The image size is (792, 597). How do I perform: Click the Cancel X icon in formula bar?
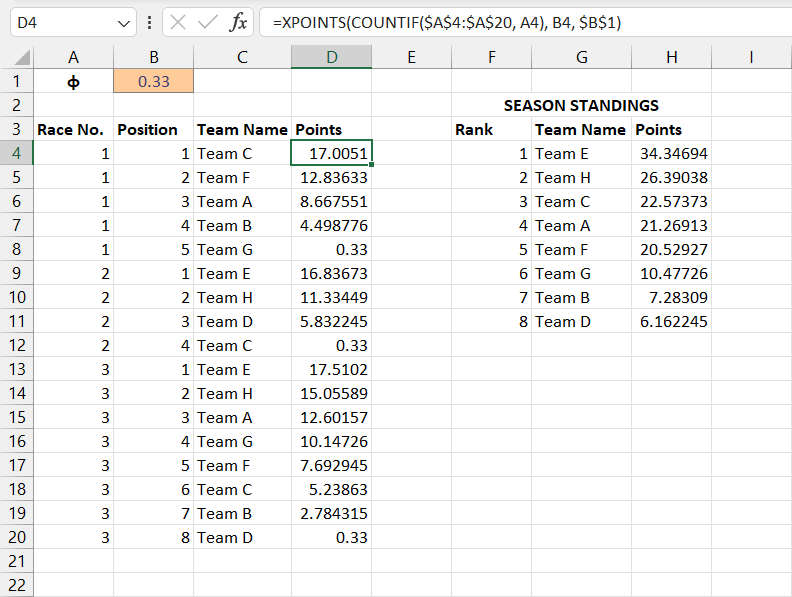[x=177, y=22]
